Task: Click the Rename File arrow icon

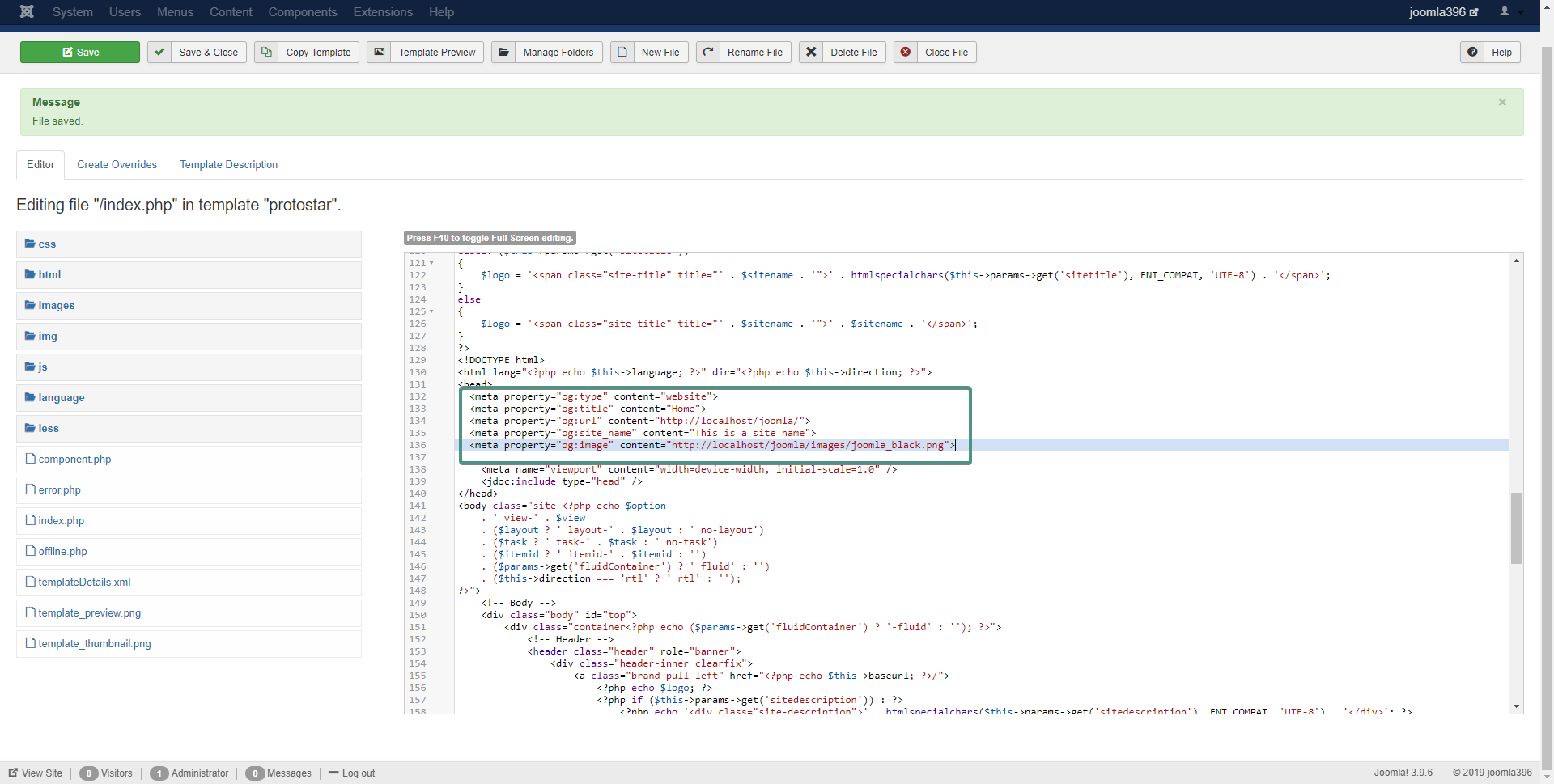Action: coord(708,52)
